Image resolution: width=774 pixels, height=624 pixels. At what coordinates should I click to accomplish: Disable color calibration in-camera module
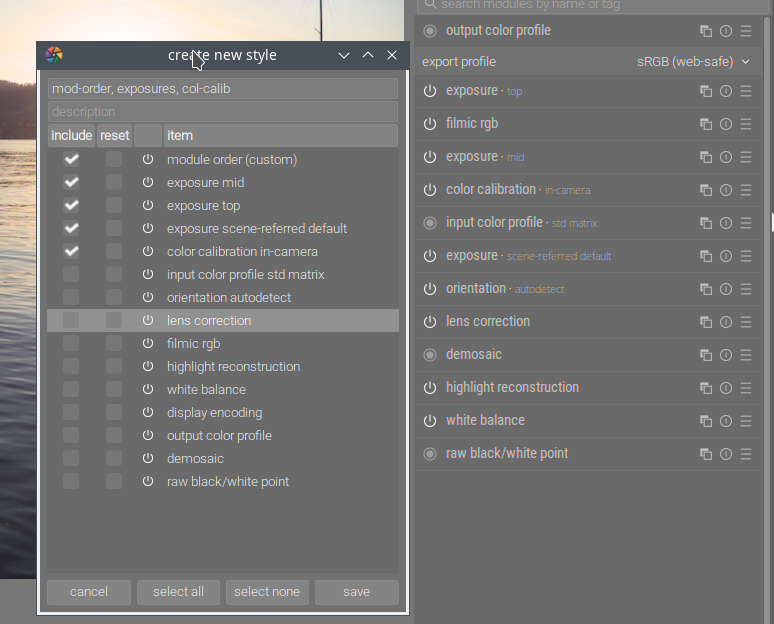430,190
